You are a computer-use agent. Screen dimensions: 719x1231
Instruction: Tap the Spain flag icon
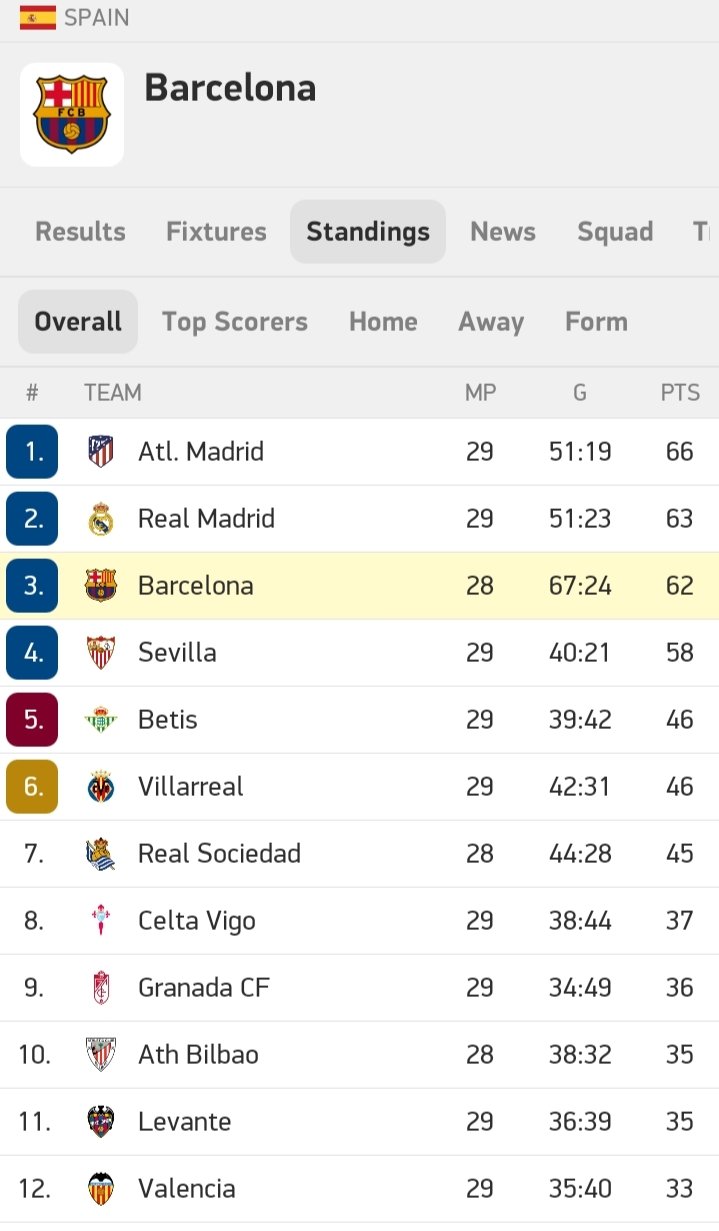(38, 18)
